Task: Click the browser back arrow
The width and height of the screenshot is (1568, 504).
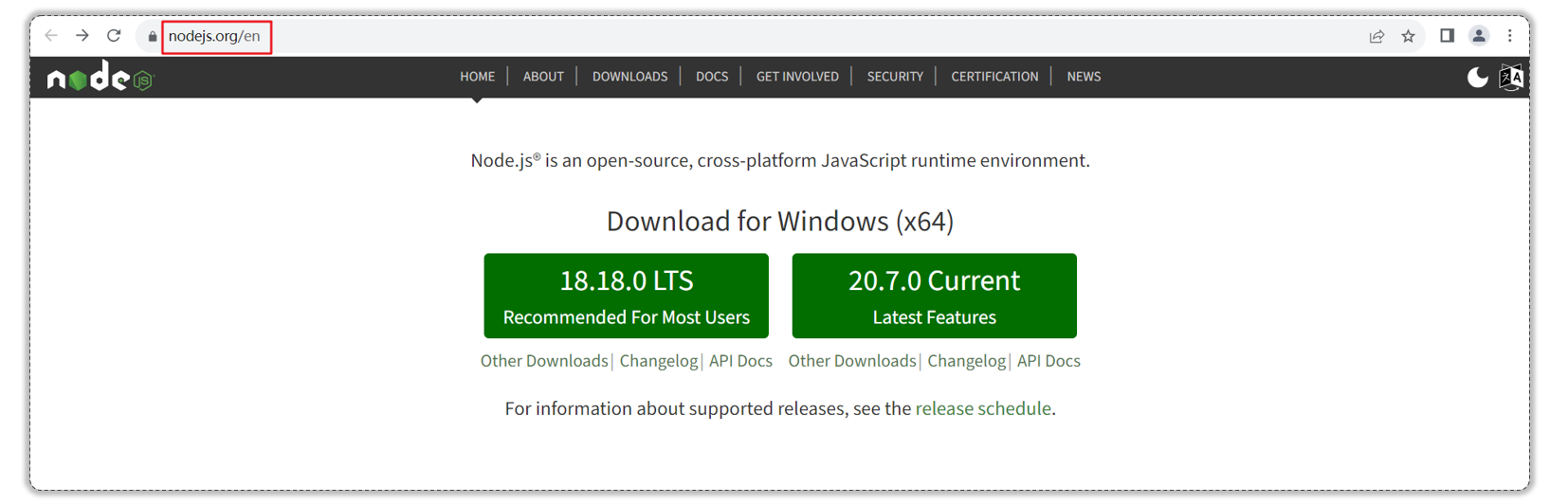Action: 51,36
